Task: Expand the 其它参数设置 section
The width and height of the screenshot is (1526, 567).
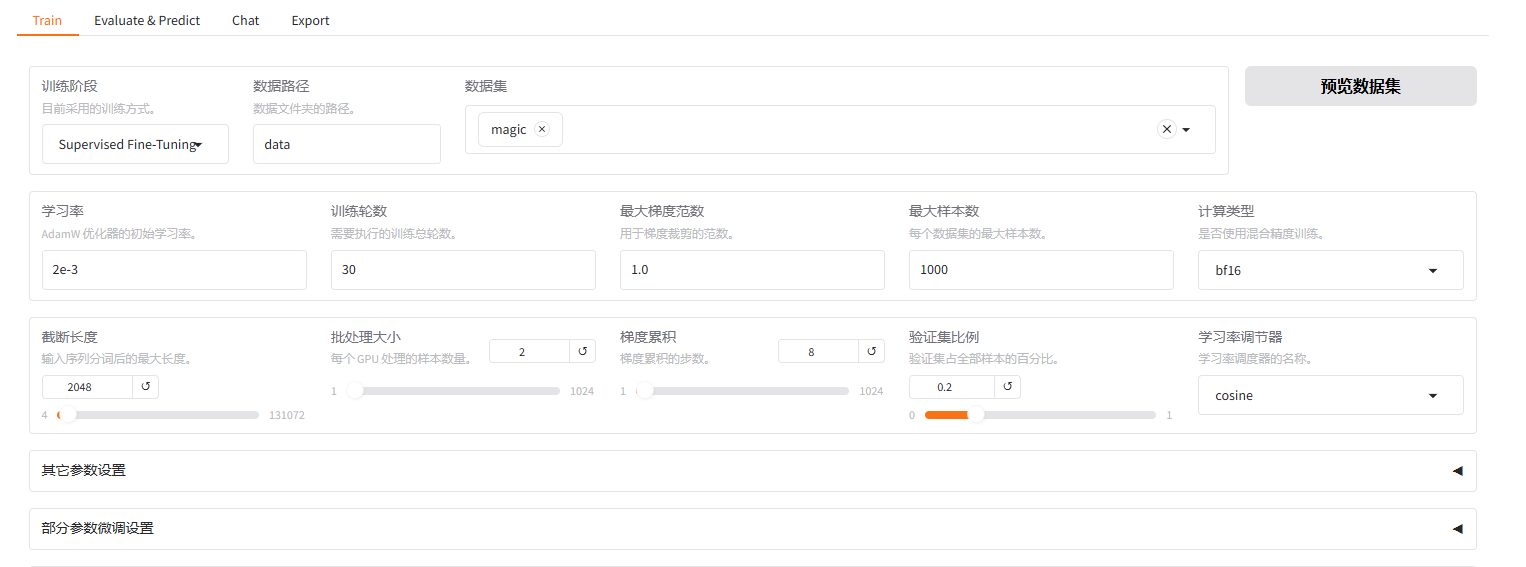Action: pos(752,470)
